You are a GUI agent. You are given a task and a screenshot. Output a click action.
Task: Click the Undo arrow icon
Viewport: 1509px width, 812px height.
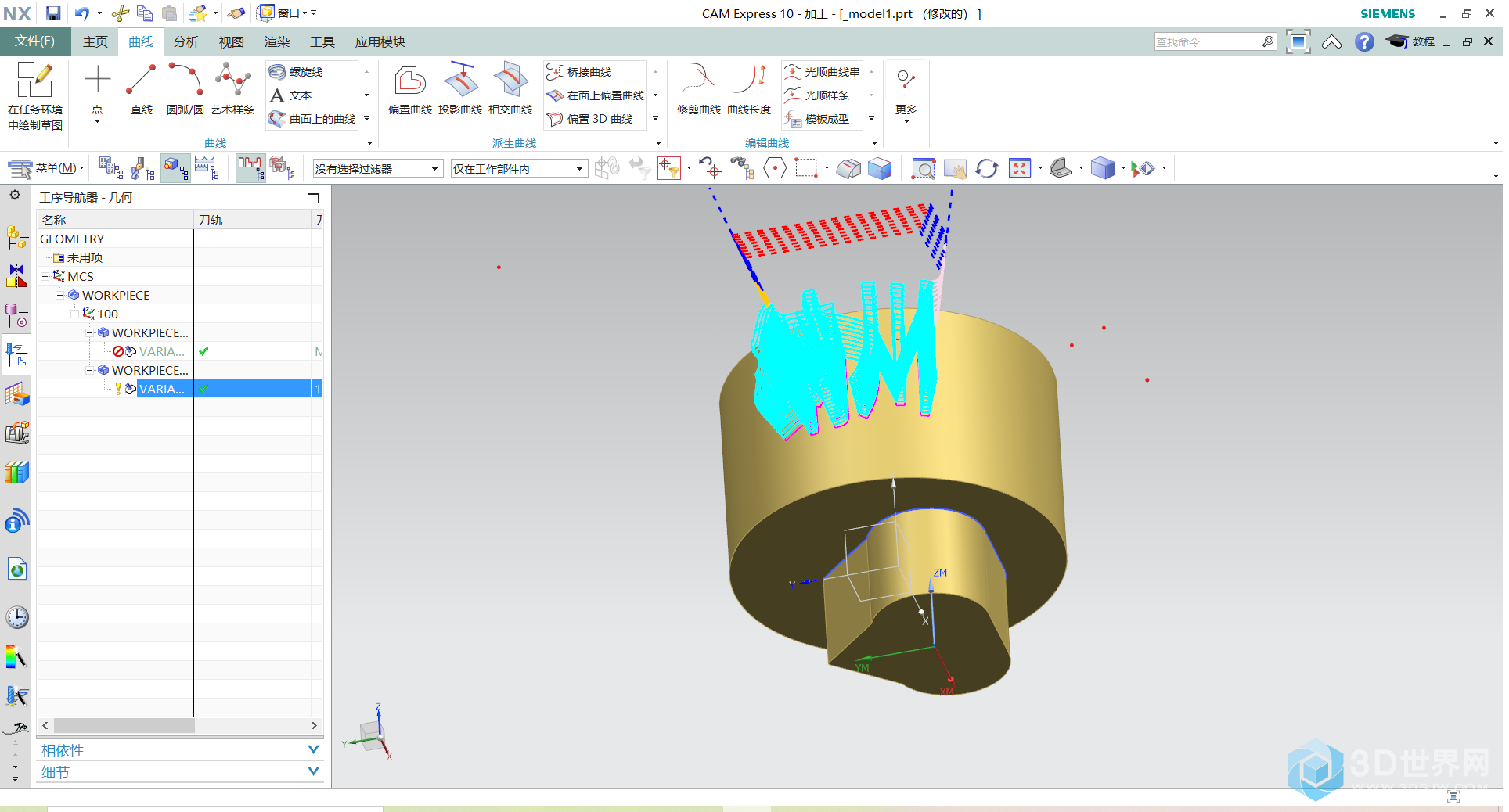pyautogui.click(x=81, y=13)
